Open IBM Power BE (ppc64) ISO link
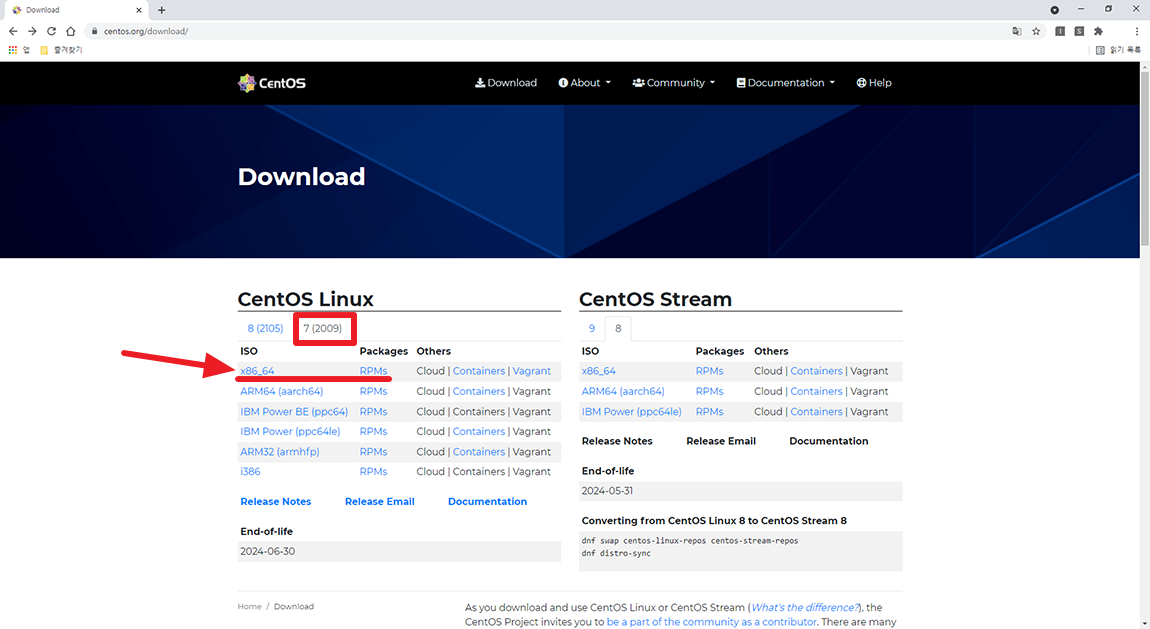The width and height of the screenshot is (1150, 629). (x=294, y=412)
